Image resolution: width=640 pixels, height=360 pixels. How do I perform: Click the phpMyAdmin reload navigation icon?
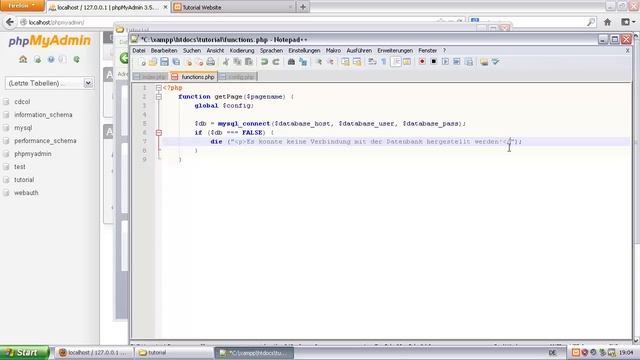click(76, 60)
